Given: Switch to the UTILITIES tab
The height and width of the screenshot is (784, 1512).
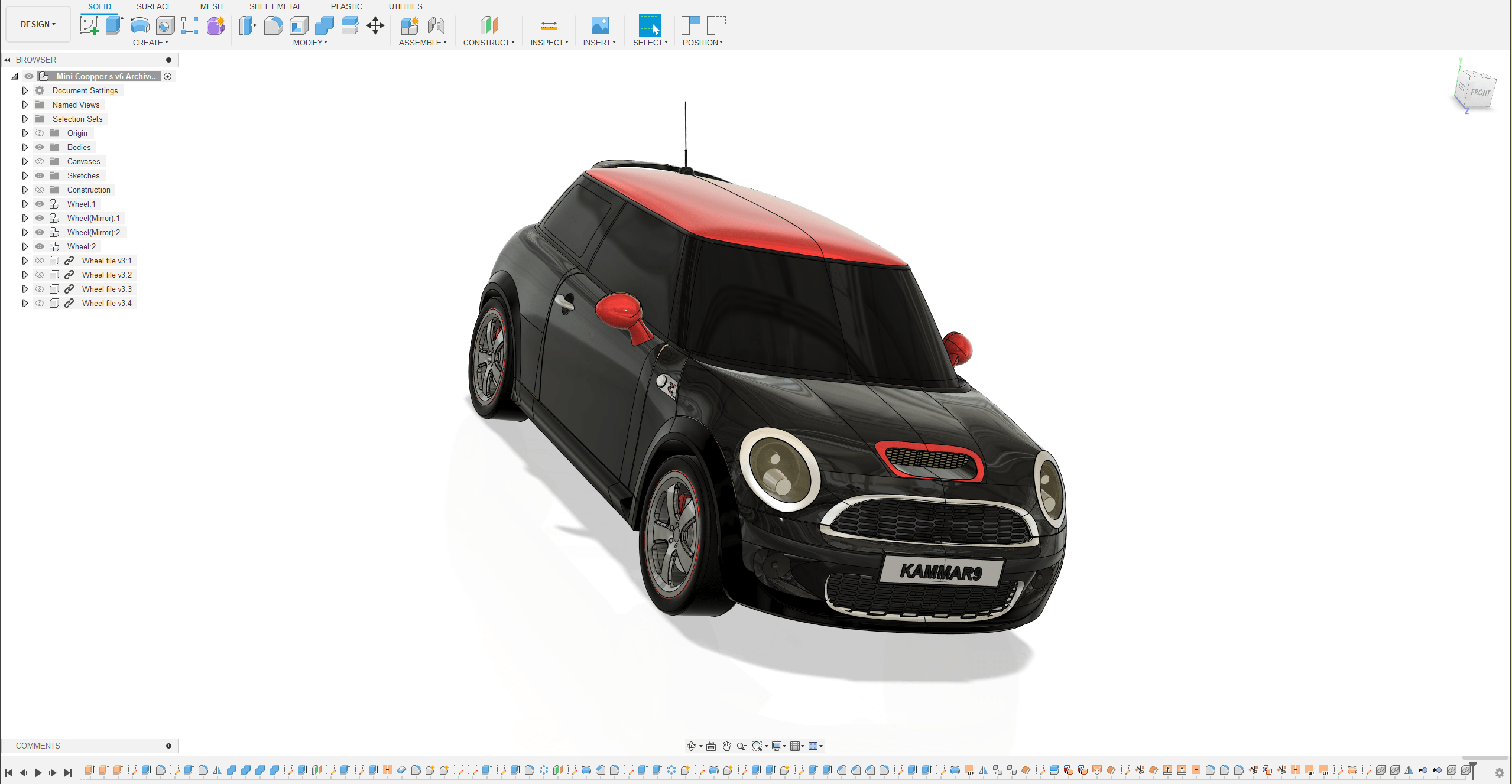Looking at the screenshot, I should click(405, 6).
